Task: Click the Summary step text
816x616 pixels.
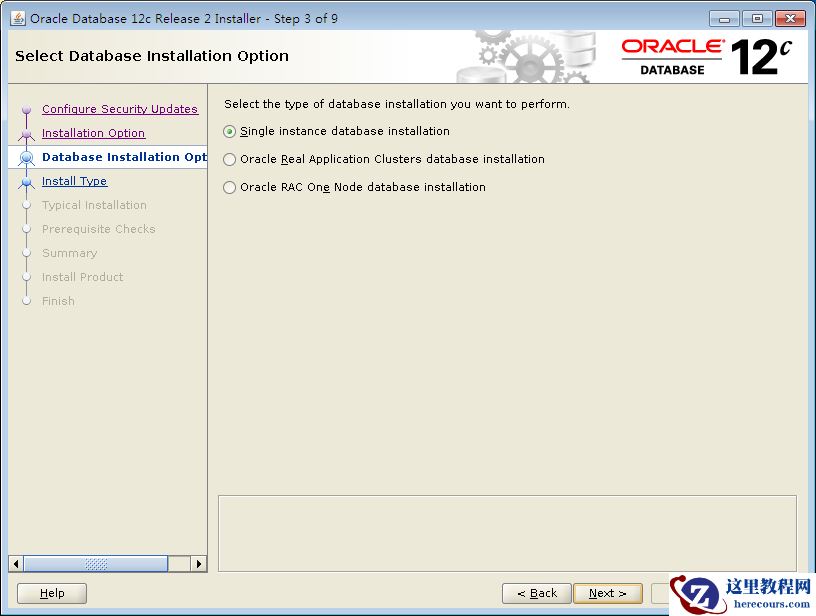Action: pos(69,253)
